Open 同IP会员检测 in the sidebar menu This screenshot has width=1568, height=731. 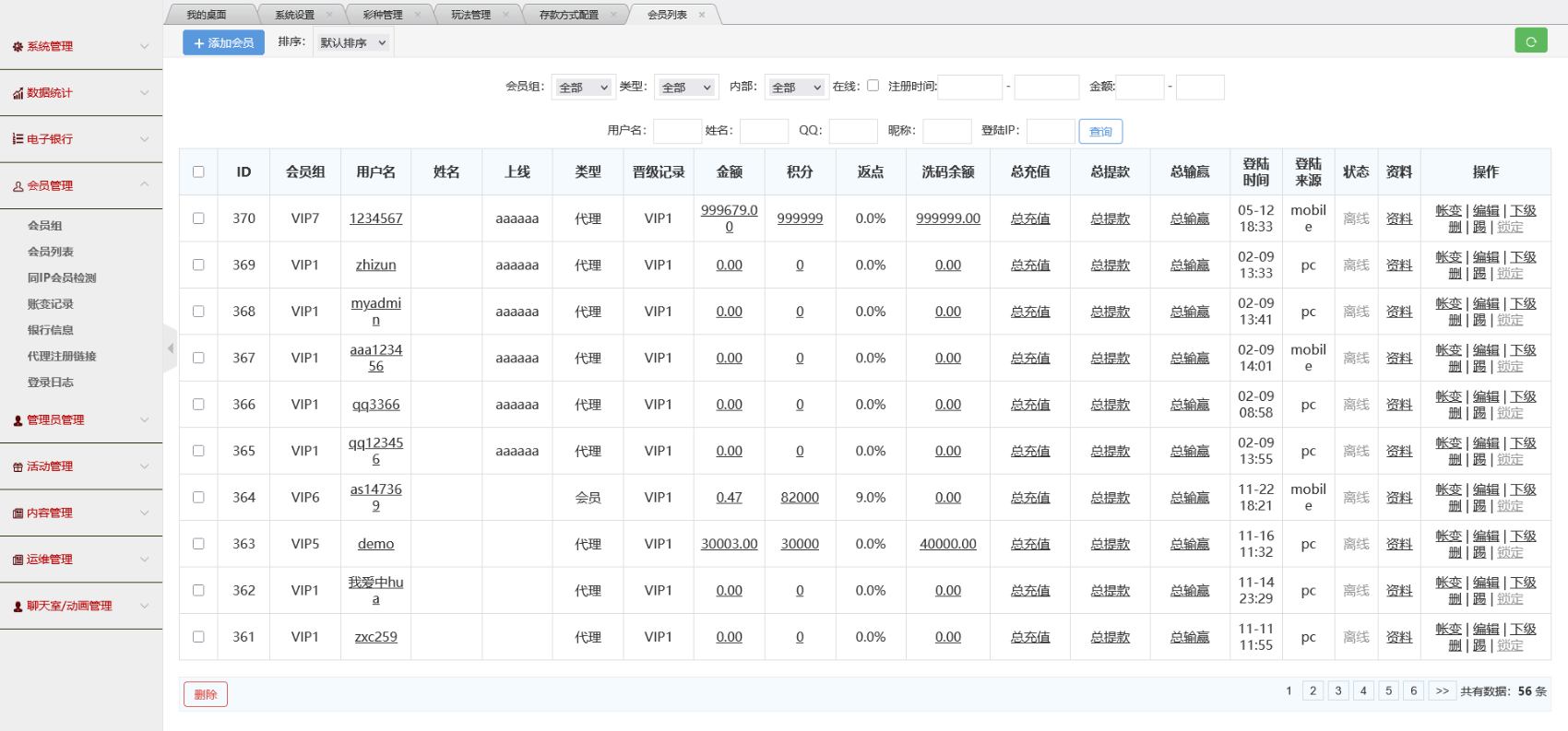tap(62, 277)
